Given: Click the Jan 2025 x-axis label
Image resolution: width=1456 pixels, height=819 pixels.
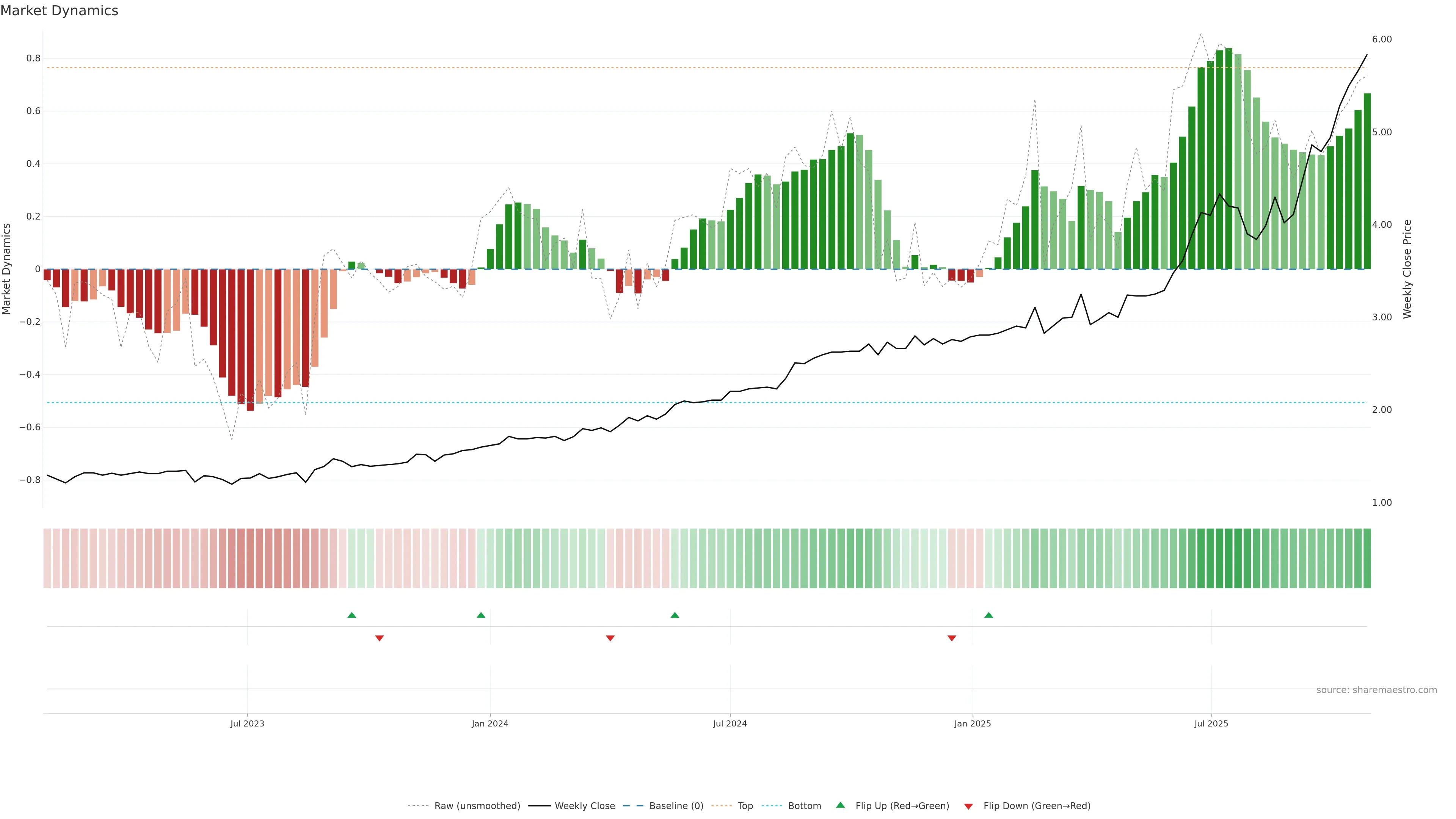Looking at the screenshot, I should tap(972, 723).
